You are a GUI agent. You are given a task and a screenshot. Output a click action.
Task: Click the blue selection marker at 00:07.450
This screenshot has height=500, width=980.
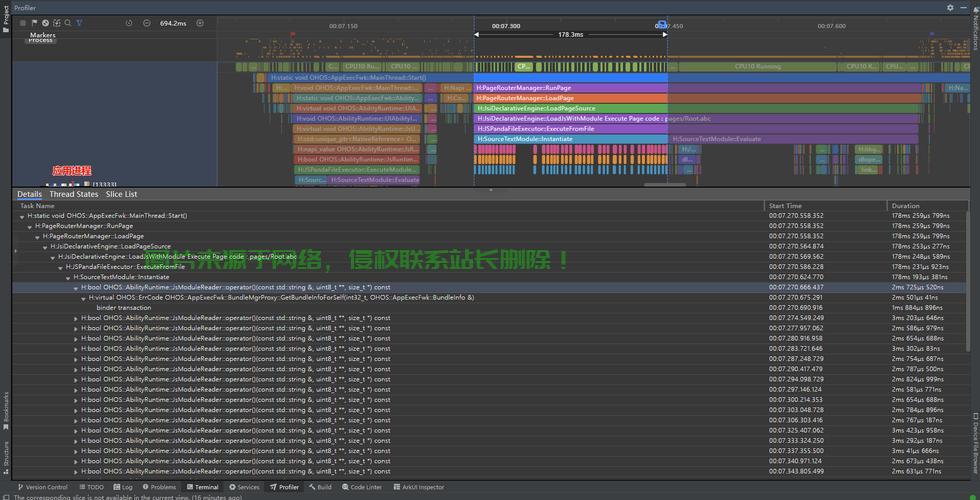click(662, 25)
